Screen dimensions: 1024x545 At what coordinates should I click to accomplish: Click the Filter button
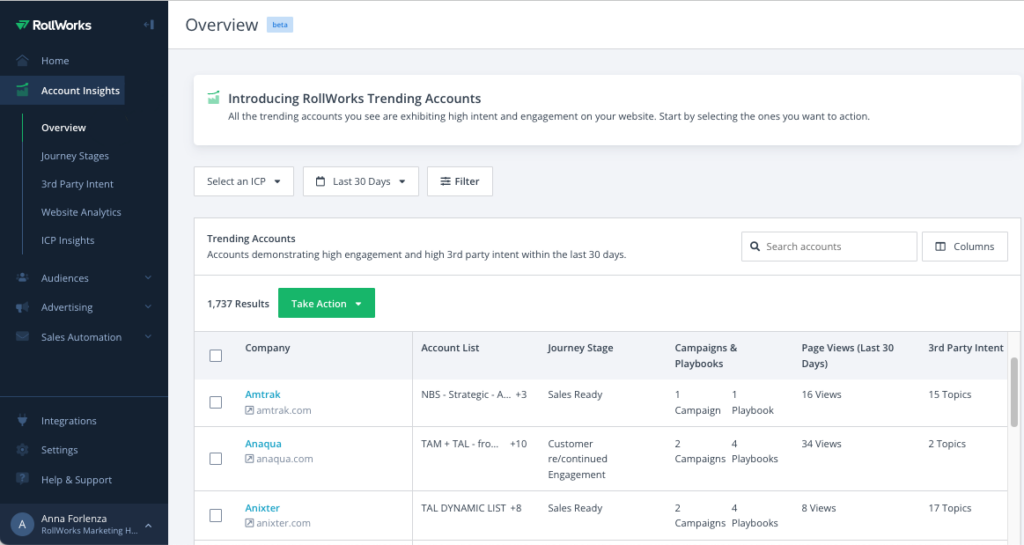click(x=460, y=181)
